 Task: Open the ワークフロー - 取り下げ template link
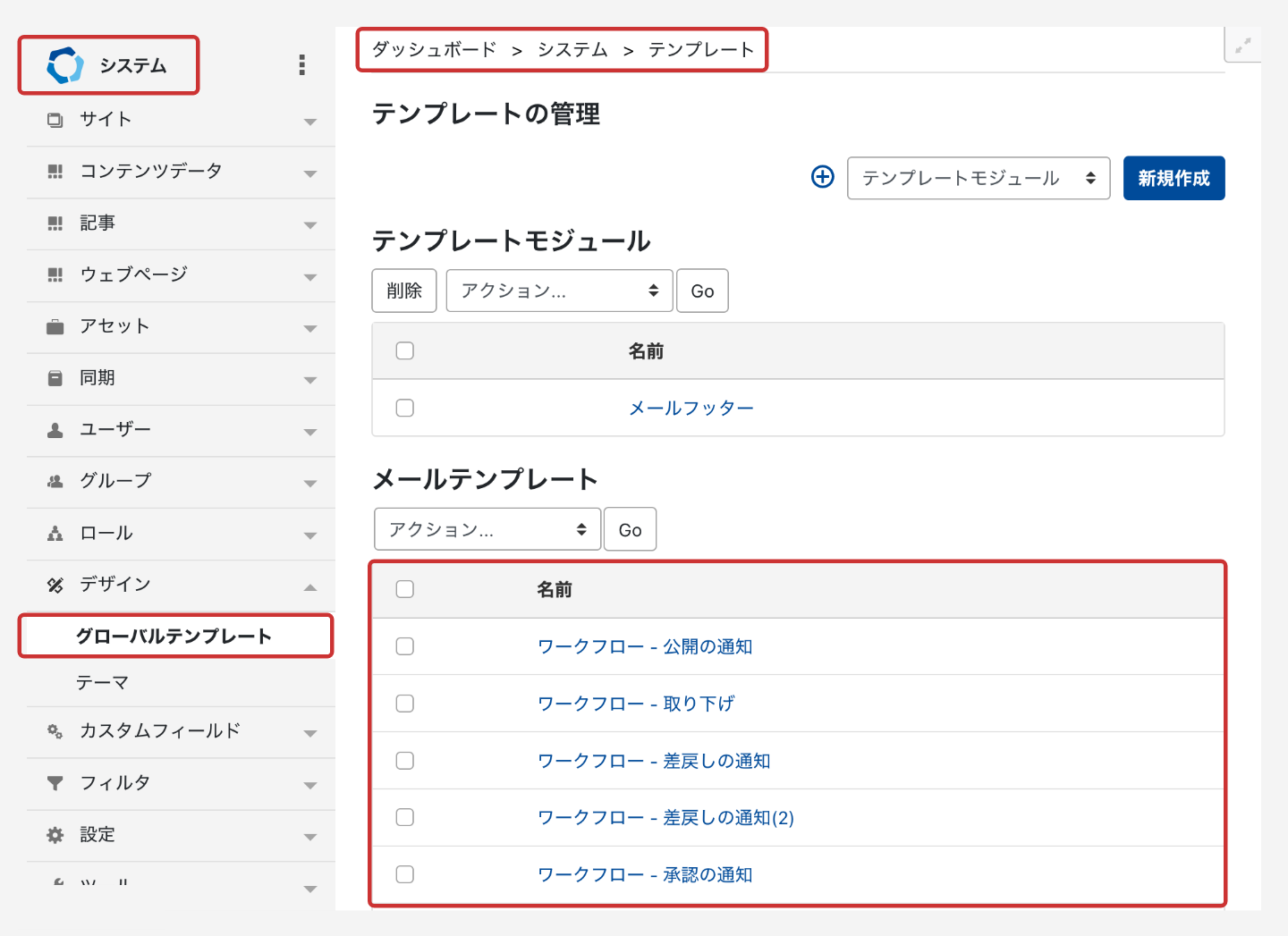click(635, 704)
